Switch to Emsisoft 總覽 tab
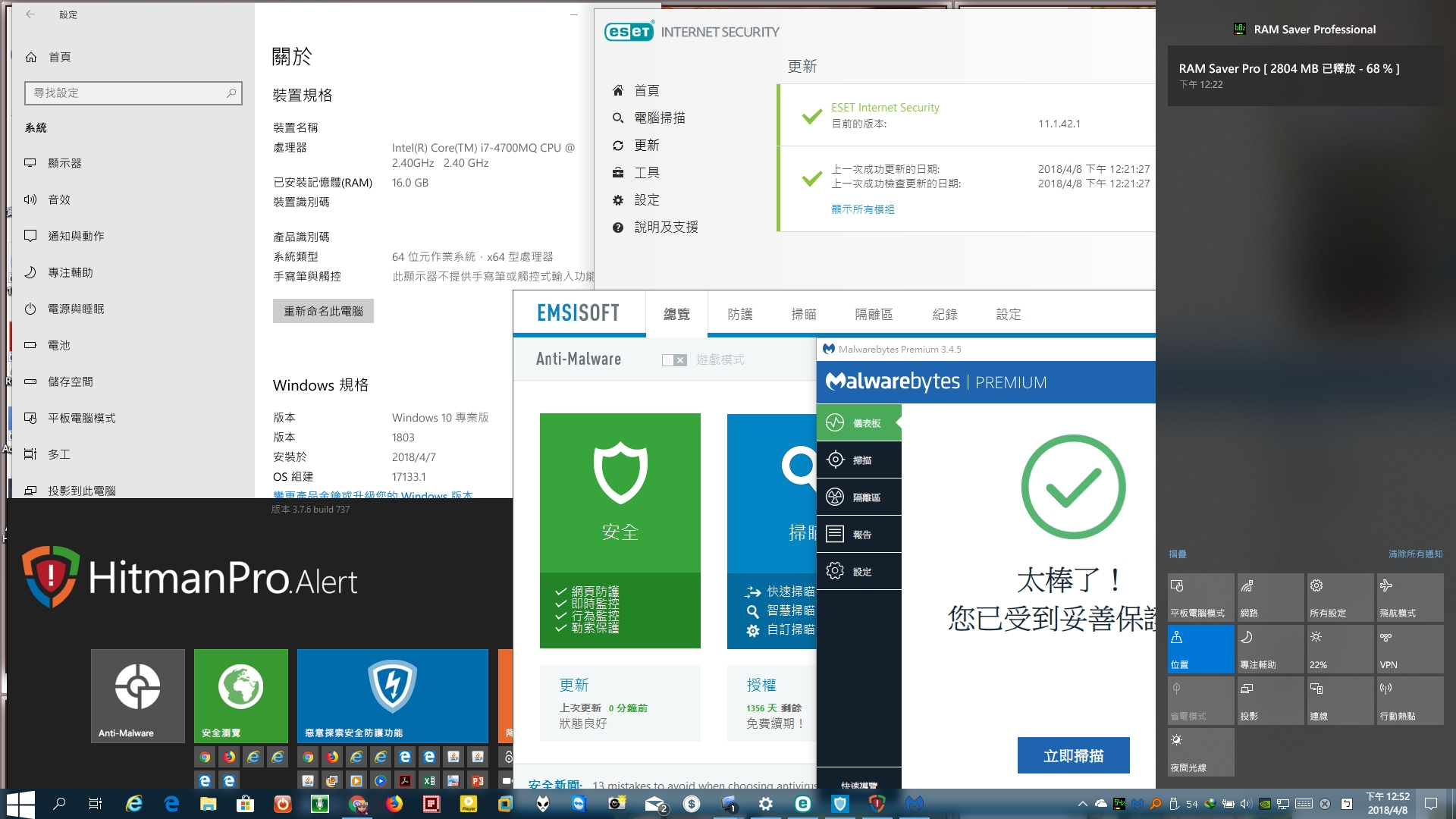Image resolution: width=1456 pixels, height=819 pixels. pos(676,314)
